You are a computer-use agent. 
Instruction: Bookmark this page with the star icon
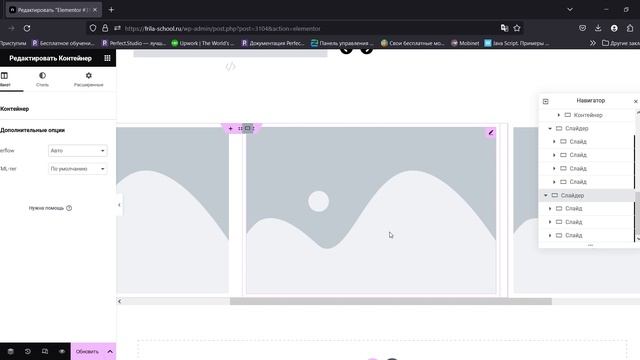pos(517,28)
